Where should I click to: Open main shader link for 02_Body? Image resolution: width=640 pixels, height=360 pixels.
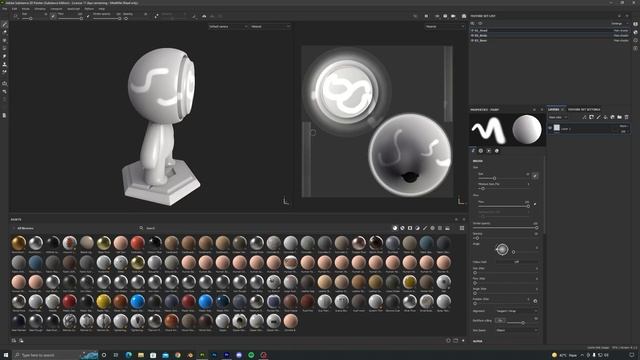[x=621, y=36]
